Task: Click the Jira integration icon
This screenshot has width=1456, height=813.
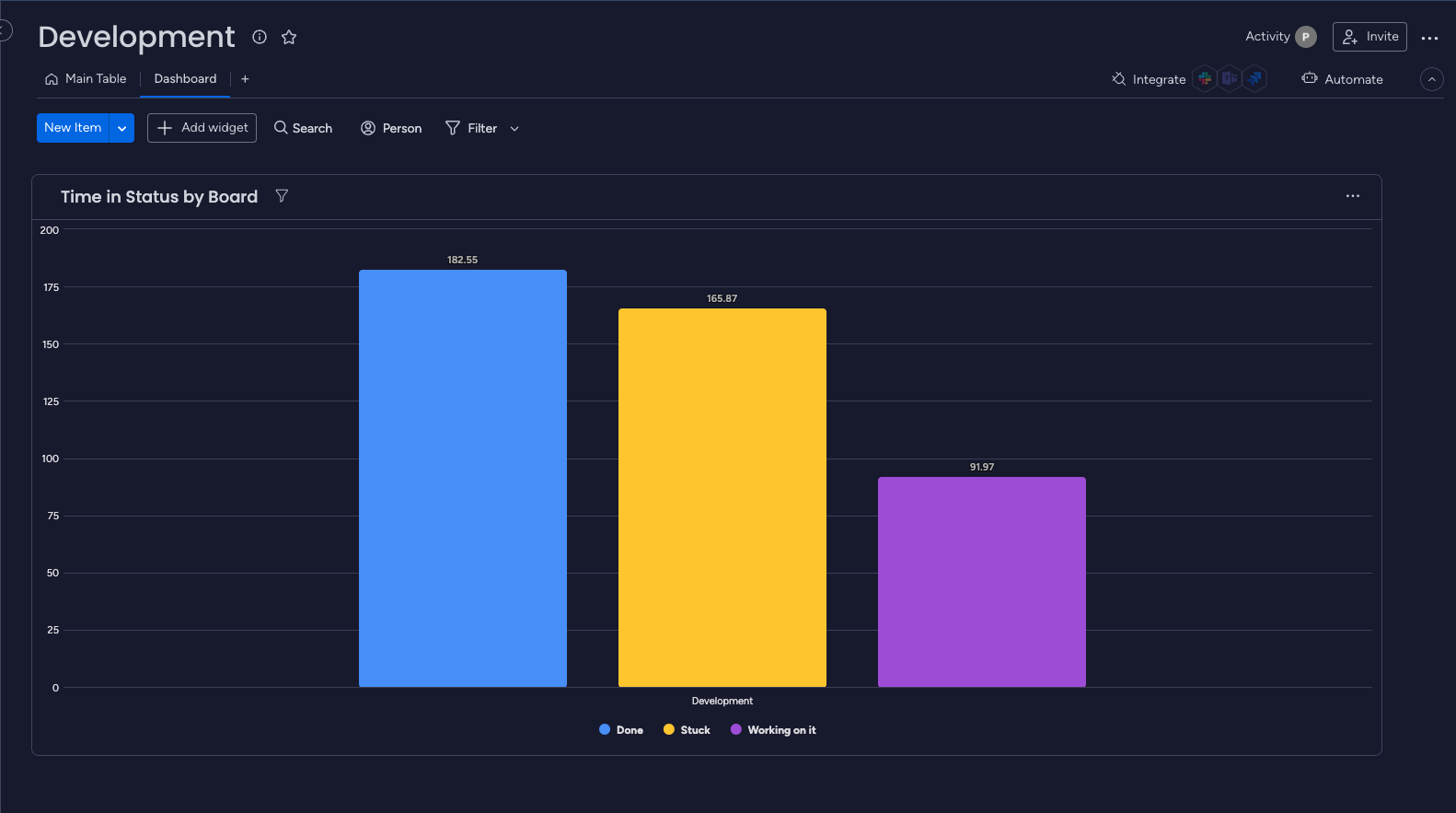Action: pos(1254,79)
